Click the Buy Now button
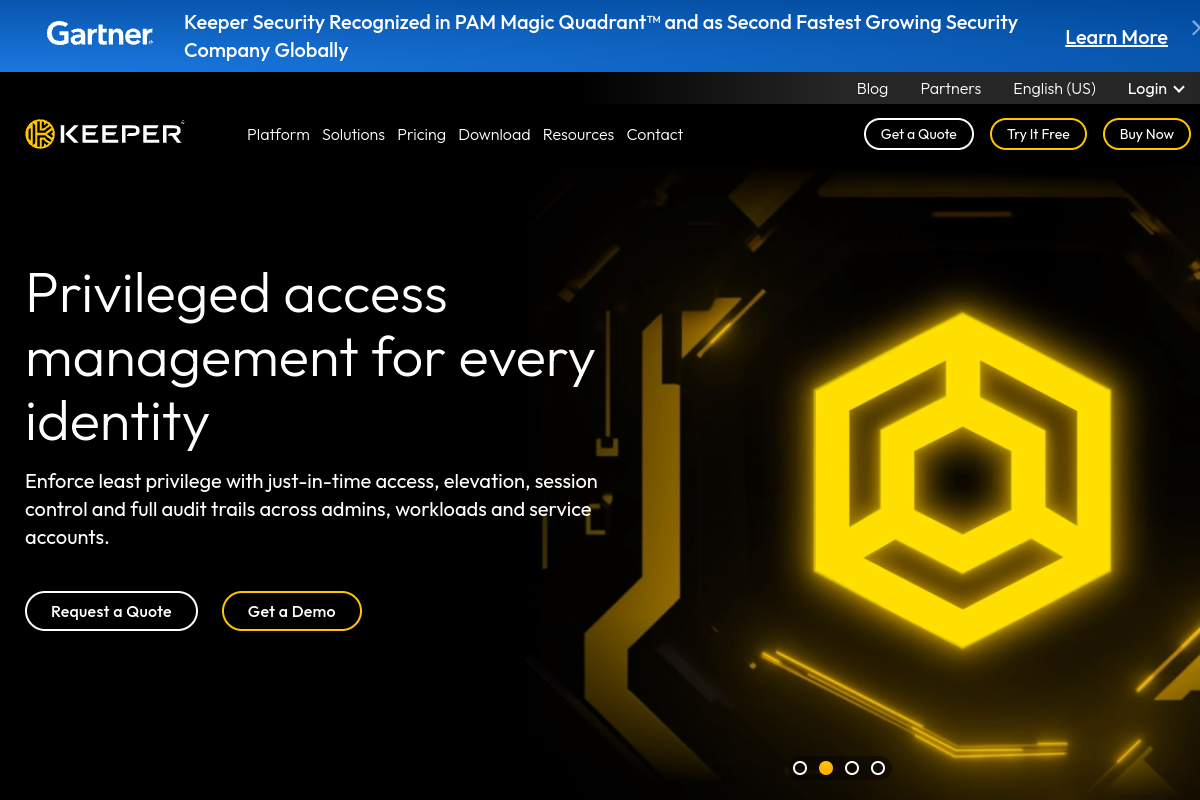 tap(1147, 134)
